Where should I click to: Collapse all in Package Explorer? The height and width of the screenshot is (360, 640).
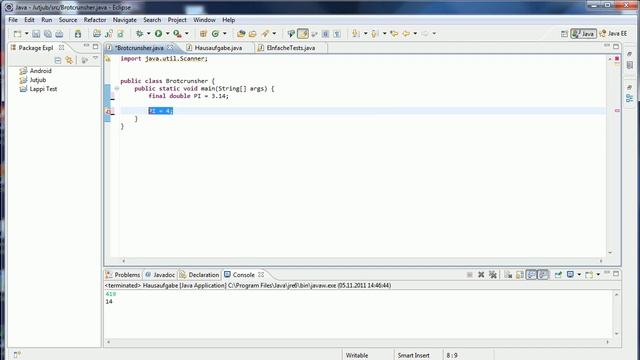pyautogui.click(x=58, y=60)
